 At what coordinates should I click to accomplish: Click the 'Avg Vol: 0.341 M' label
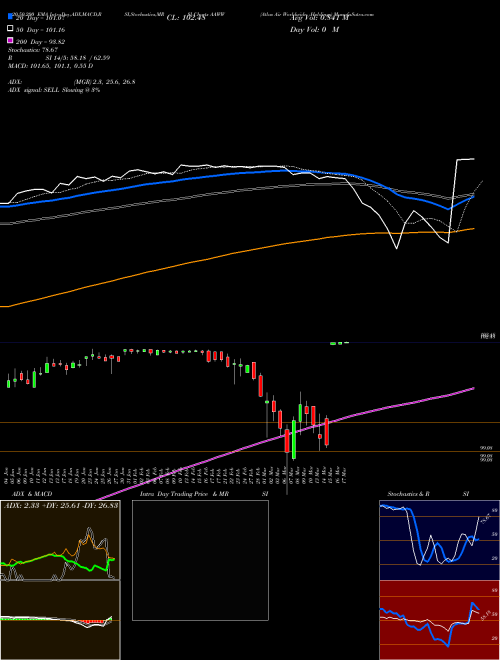pos(319,18)
